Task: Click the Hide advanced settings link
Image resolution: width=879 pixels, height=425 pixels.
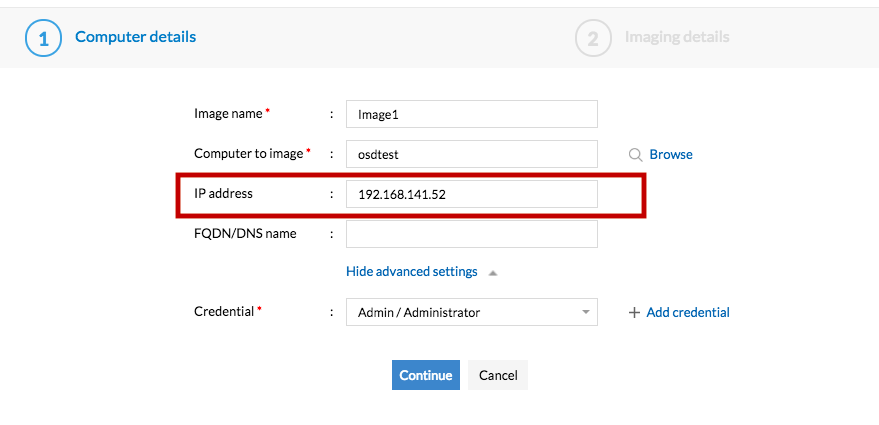Action: 412,272
